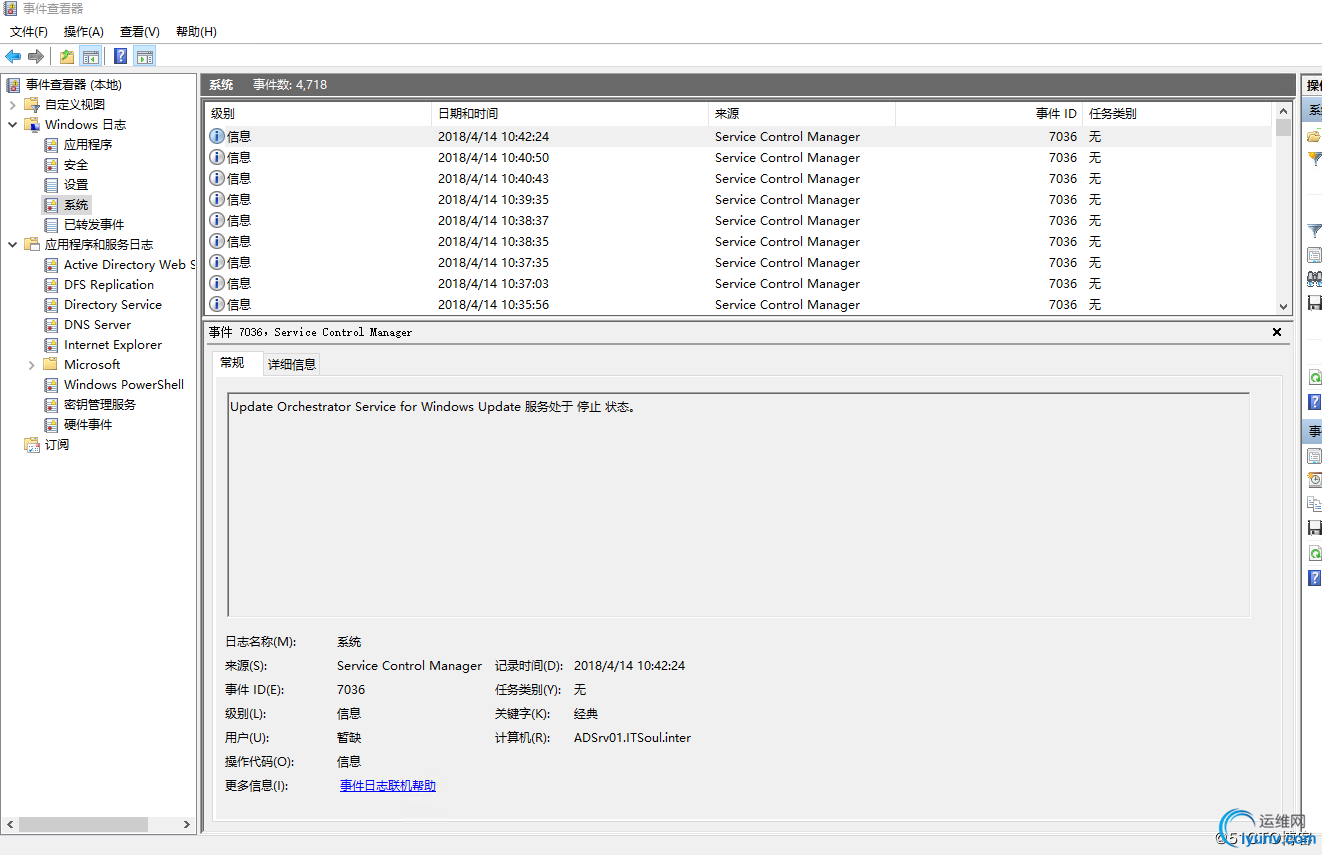The width and height of the screenshot is (1322, 855).
Task: Click the event list scroll-down arrow
Action: [1283, 307]
